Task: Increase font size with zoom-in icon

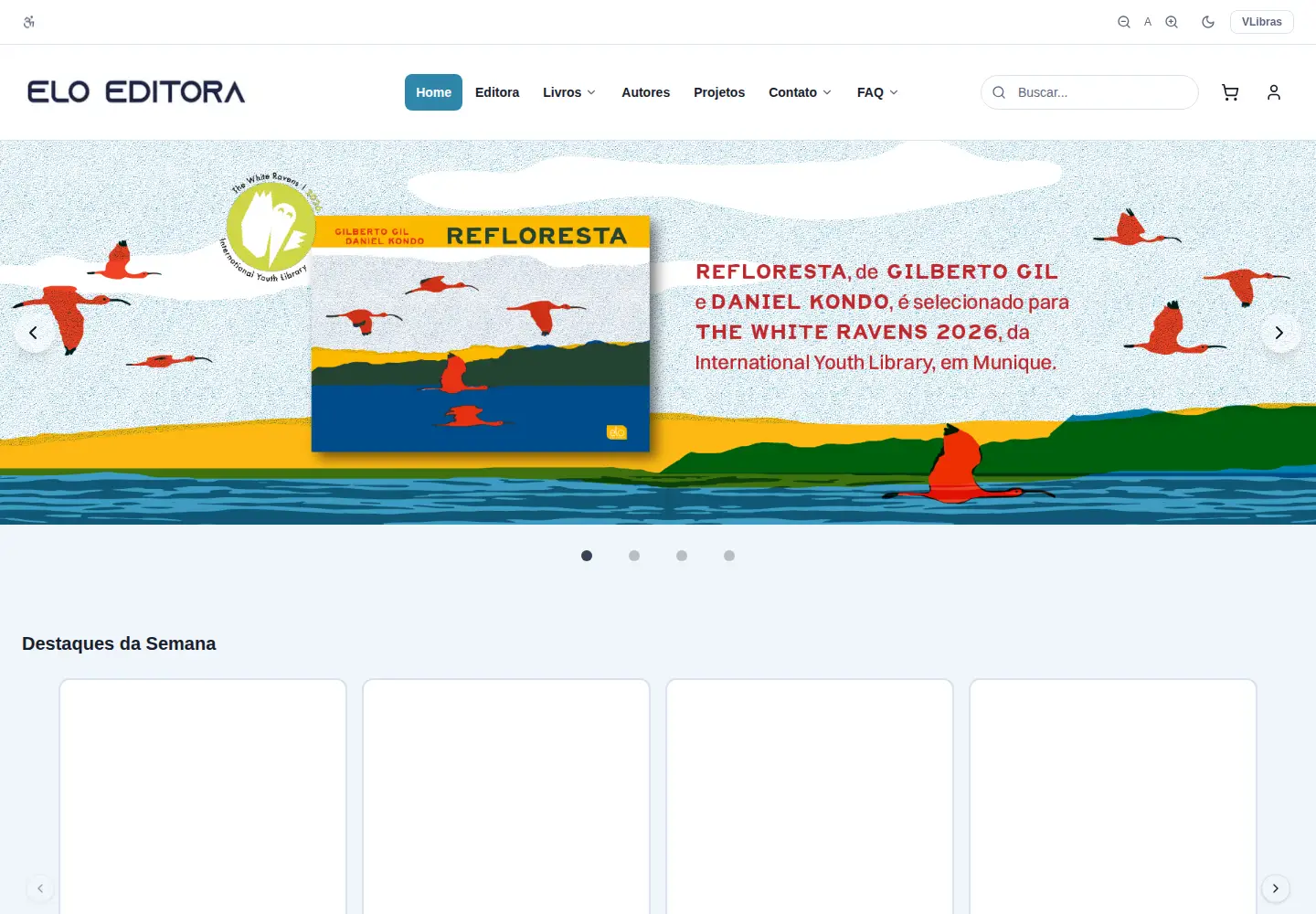Action: 1172,22
